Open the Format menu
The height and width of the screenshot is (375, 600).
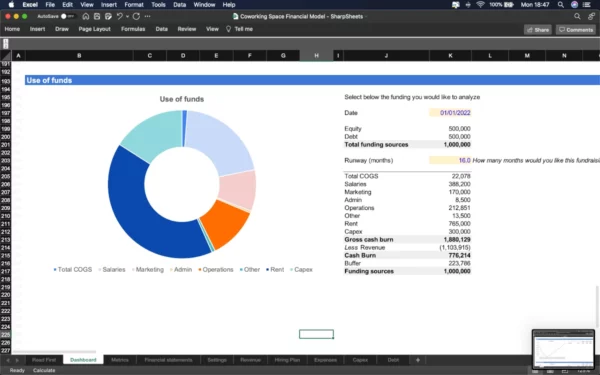pos(134,5)
